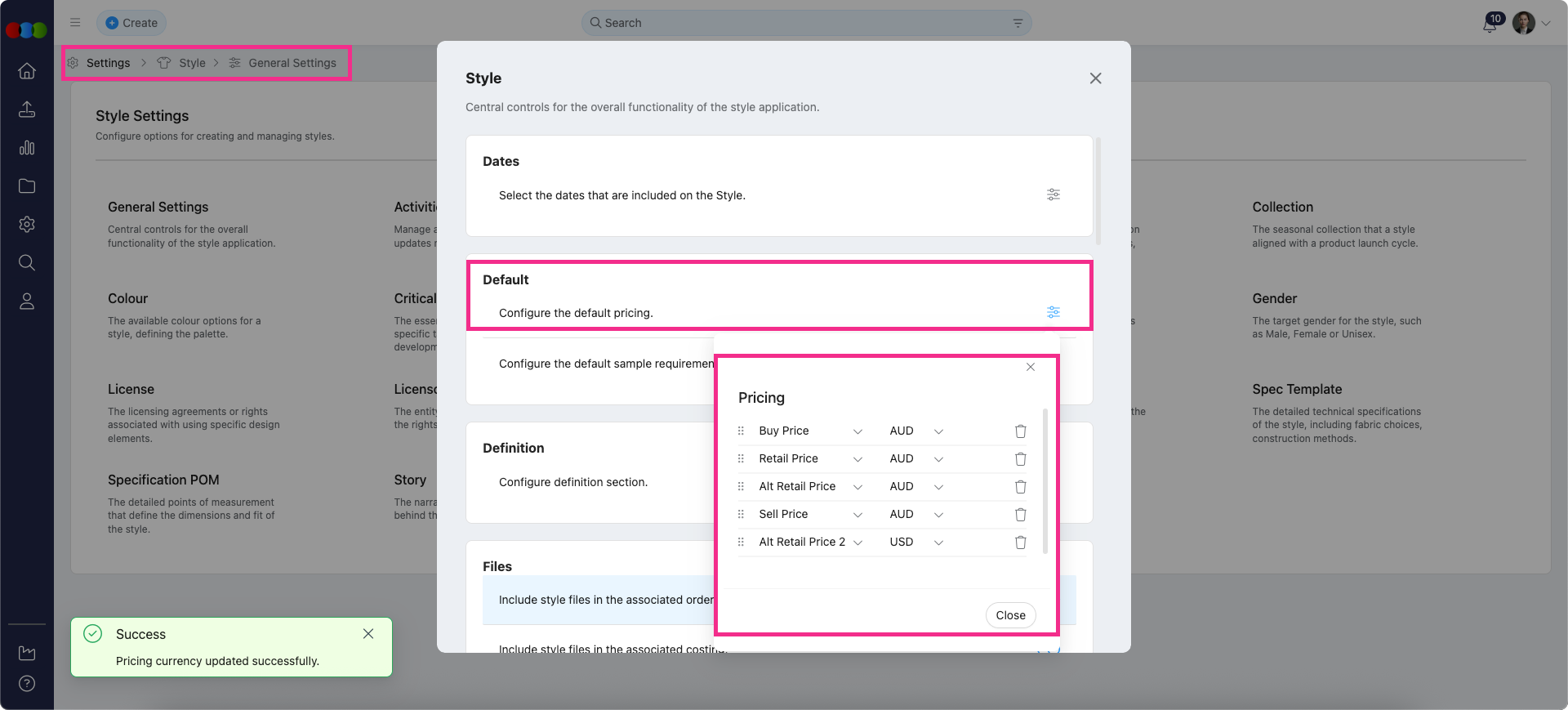Screen dimensions: 1568x710
Task: Open the help question mark icon
Action: 27,684
